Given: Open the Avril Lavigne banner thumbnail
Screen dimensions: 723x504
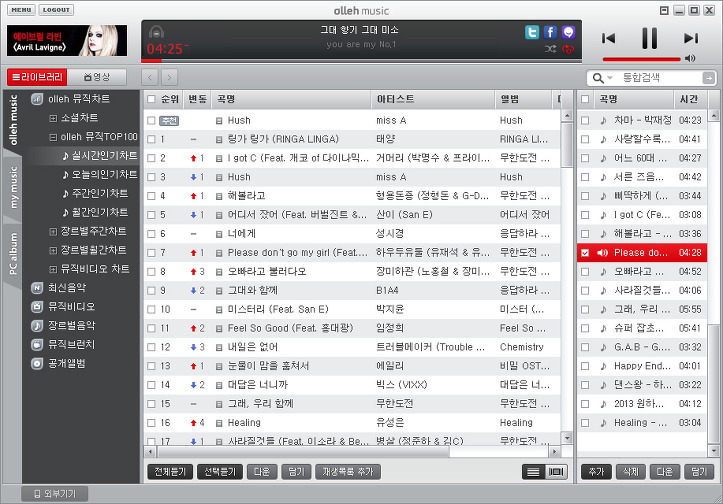Looking at the screenshot, I should point(67,41).
